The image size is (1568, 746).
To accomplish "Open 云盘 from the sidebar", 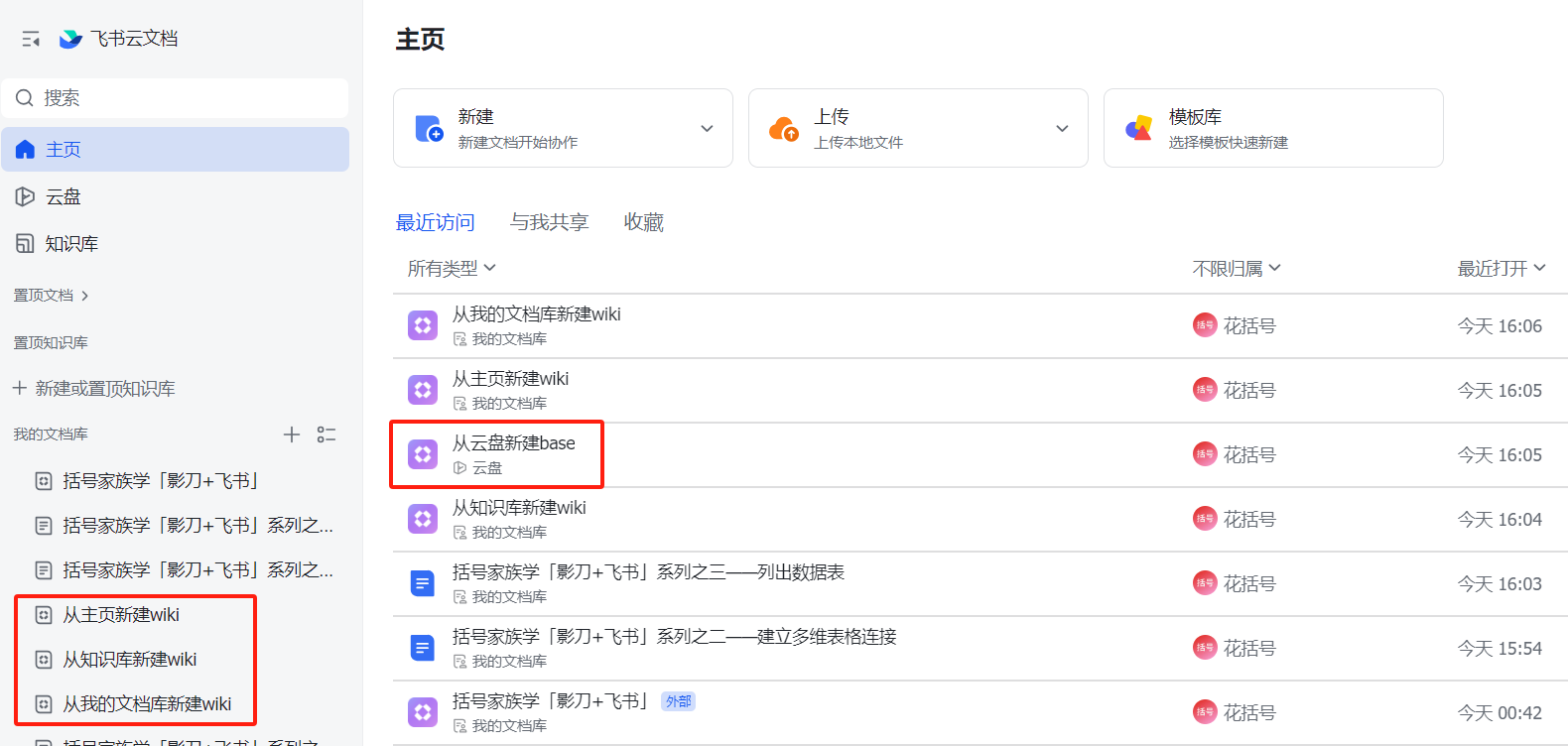I will [63, 196].
